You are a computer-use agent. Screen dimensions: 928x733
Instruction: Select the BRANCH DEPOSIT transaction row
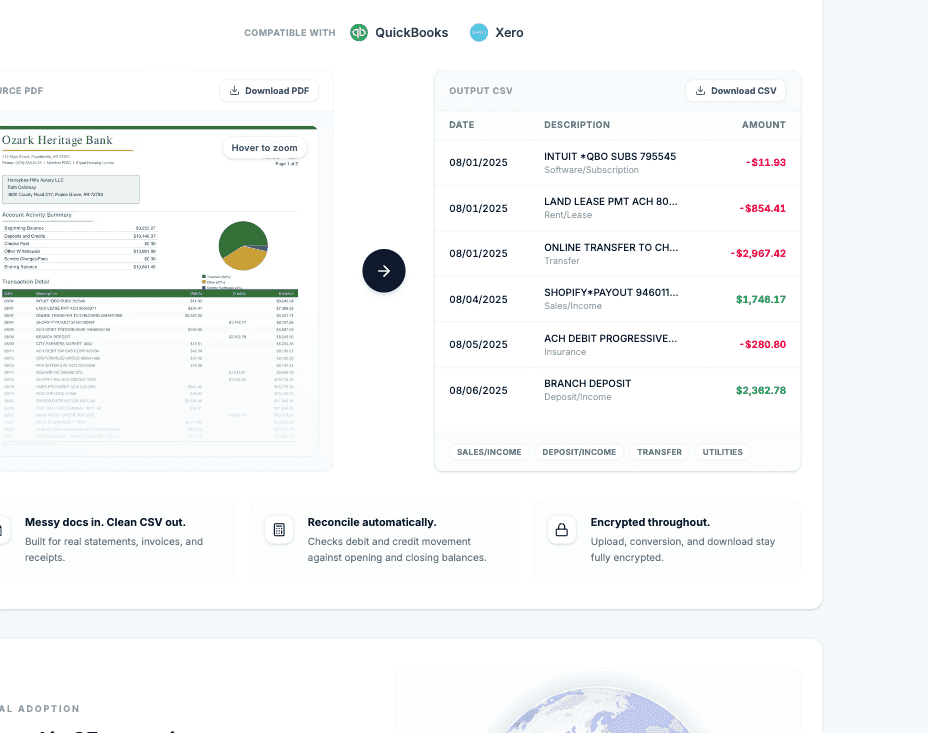point(617,390)
